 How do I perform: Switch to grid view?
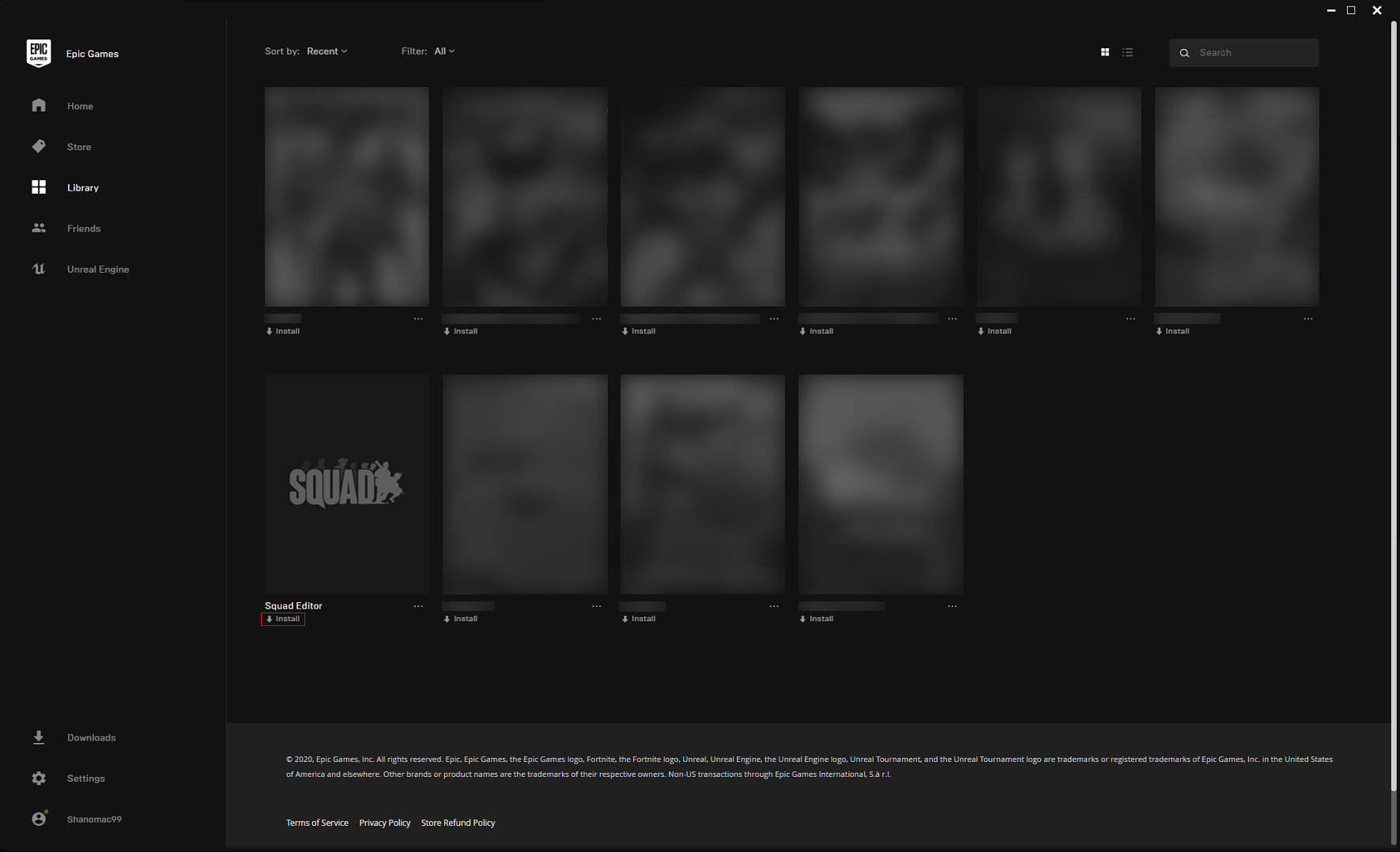click(1105, 52)
